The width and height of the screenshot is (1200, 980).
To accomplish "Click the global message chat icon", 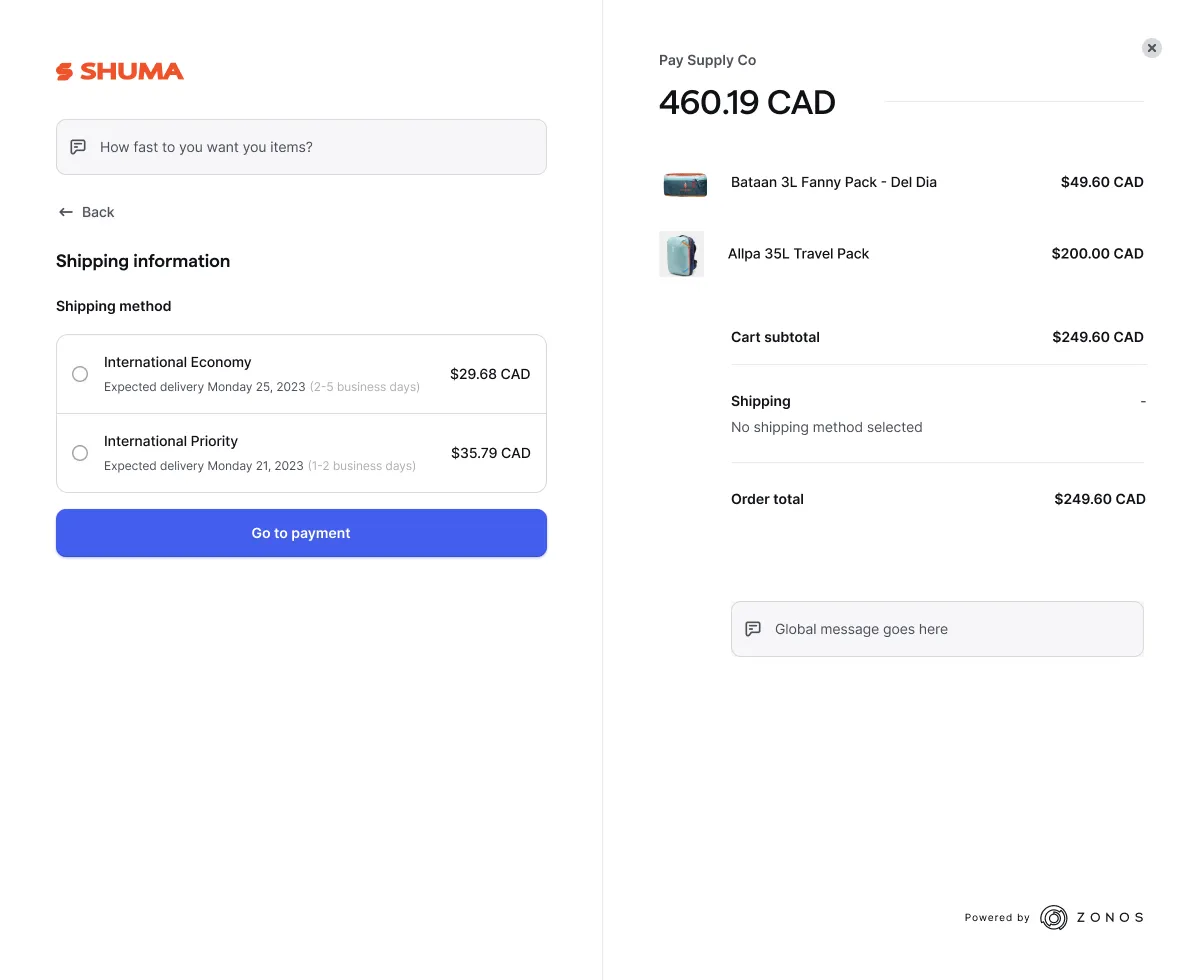I will pyautogui.click(x=753, y=629).
